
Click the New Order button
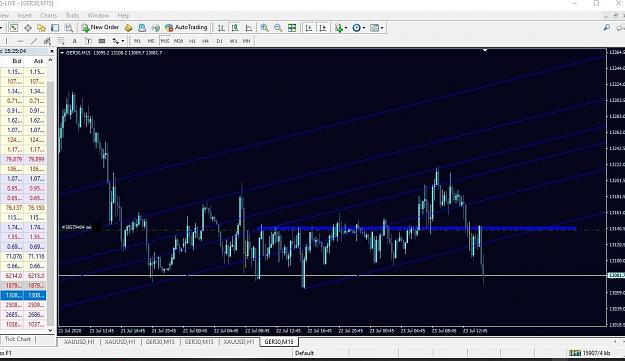[100, 27]
